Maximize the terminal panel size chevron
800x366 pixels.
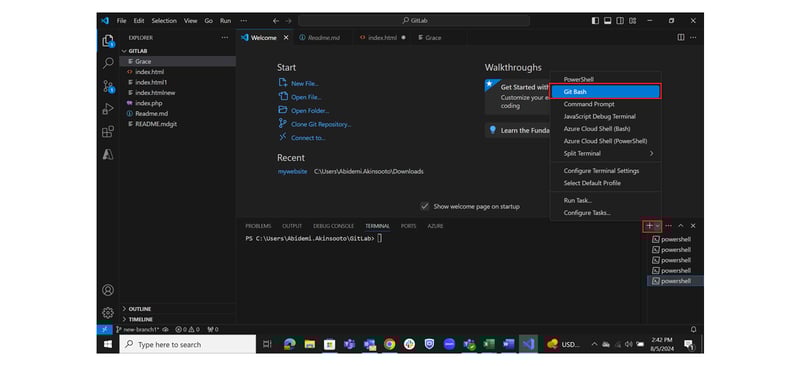pyautogui.click(x=681, y=226)
